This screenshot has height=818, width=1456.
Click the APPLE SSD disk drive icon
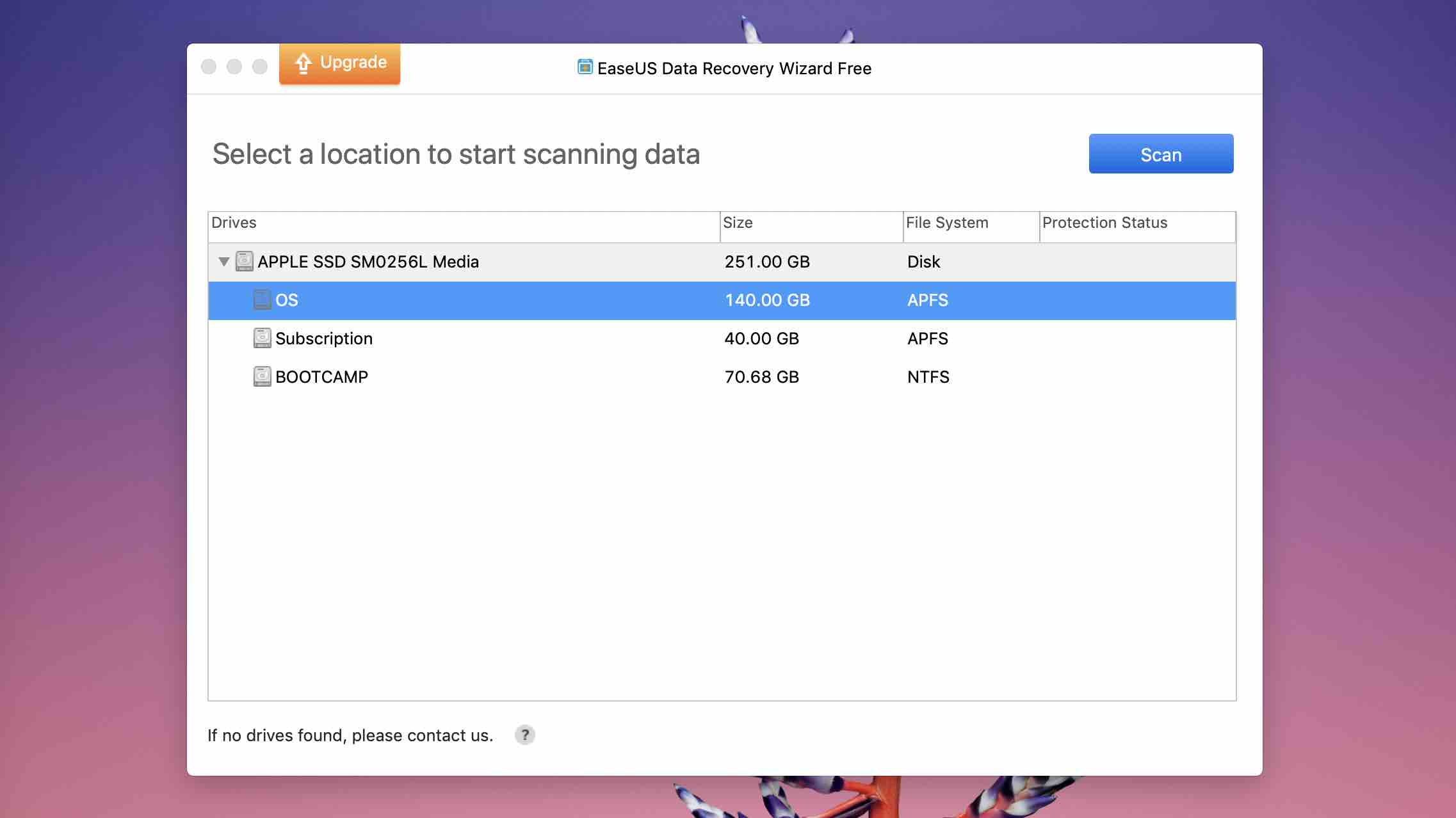pyautogui.click(x=244, y=261)
